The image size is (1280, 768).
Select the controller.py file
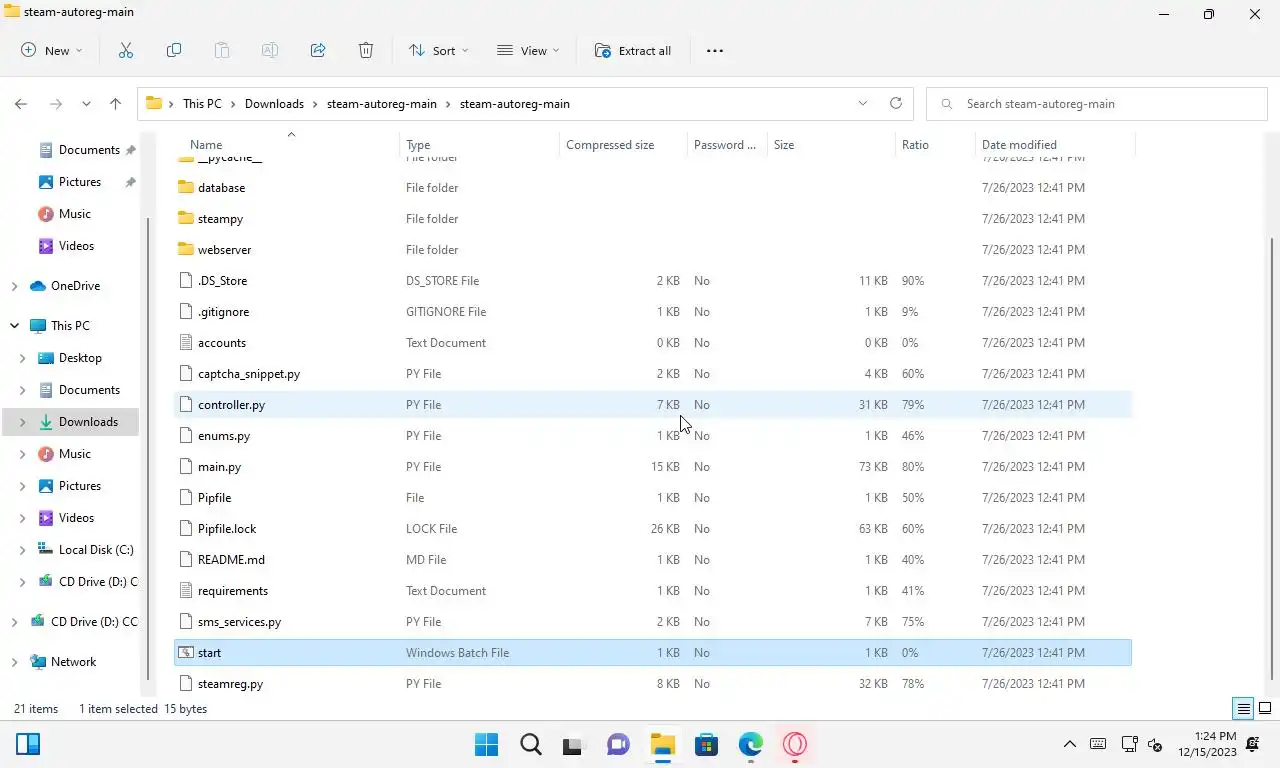pyautogui.click(x=653, y=405)
